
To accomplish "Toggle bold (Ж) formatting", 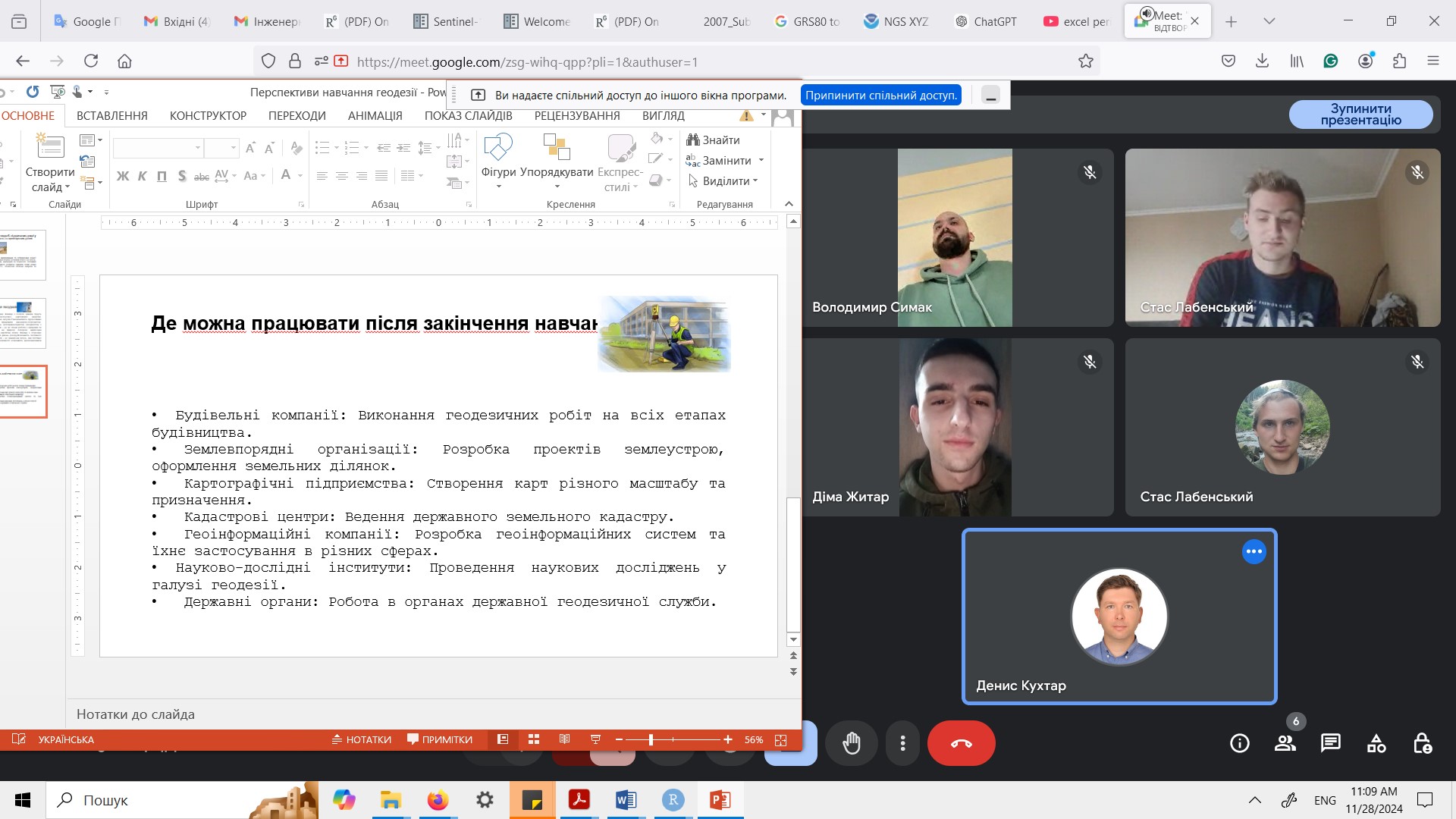I will point(123,176).
